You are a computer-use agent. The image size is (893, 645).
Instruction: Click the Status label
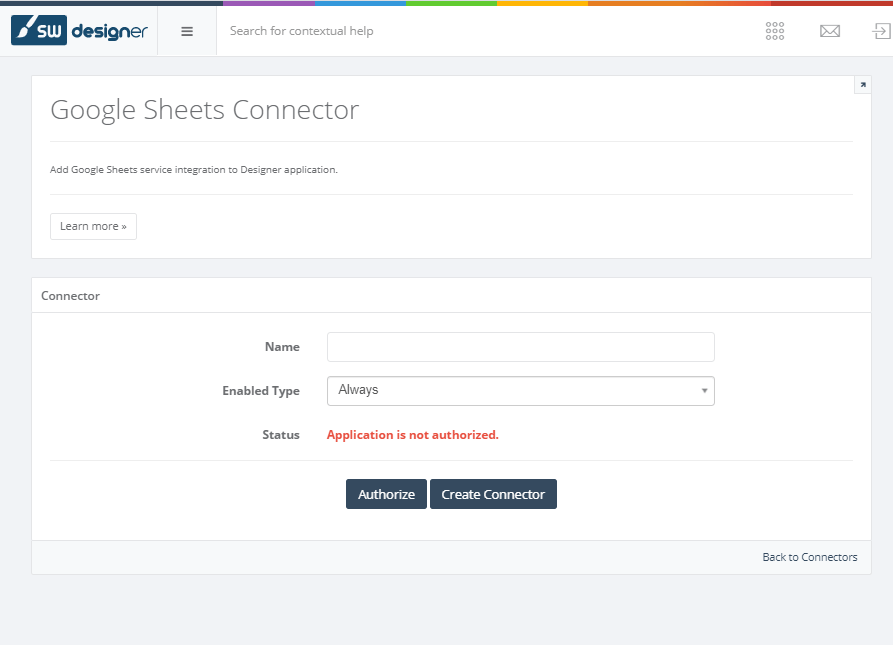tap(281, 435)
